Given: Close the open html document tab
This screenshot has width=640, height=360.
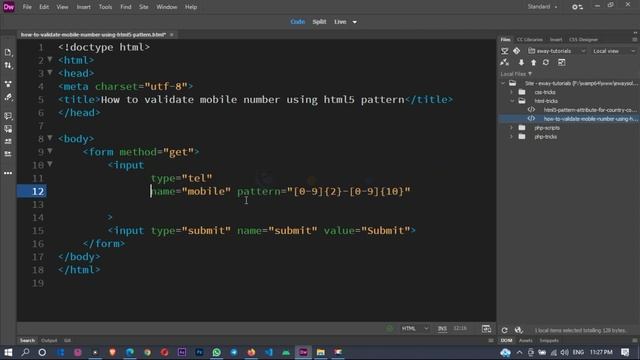Looking at the screenshot, I should (x=171, y=35).
